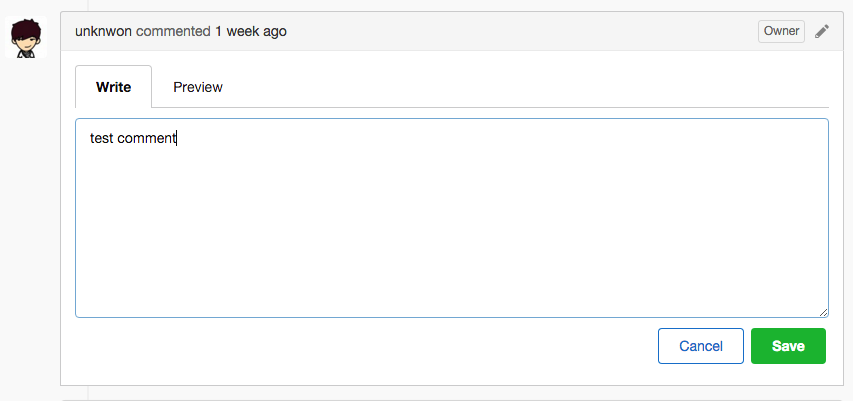
Task: Cancel the comment edit
Action: tap(701, 346)
